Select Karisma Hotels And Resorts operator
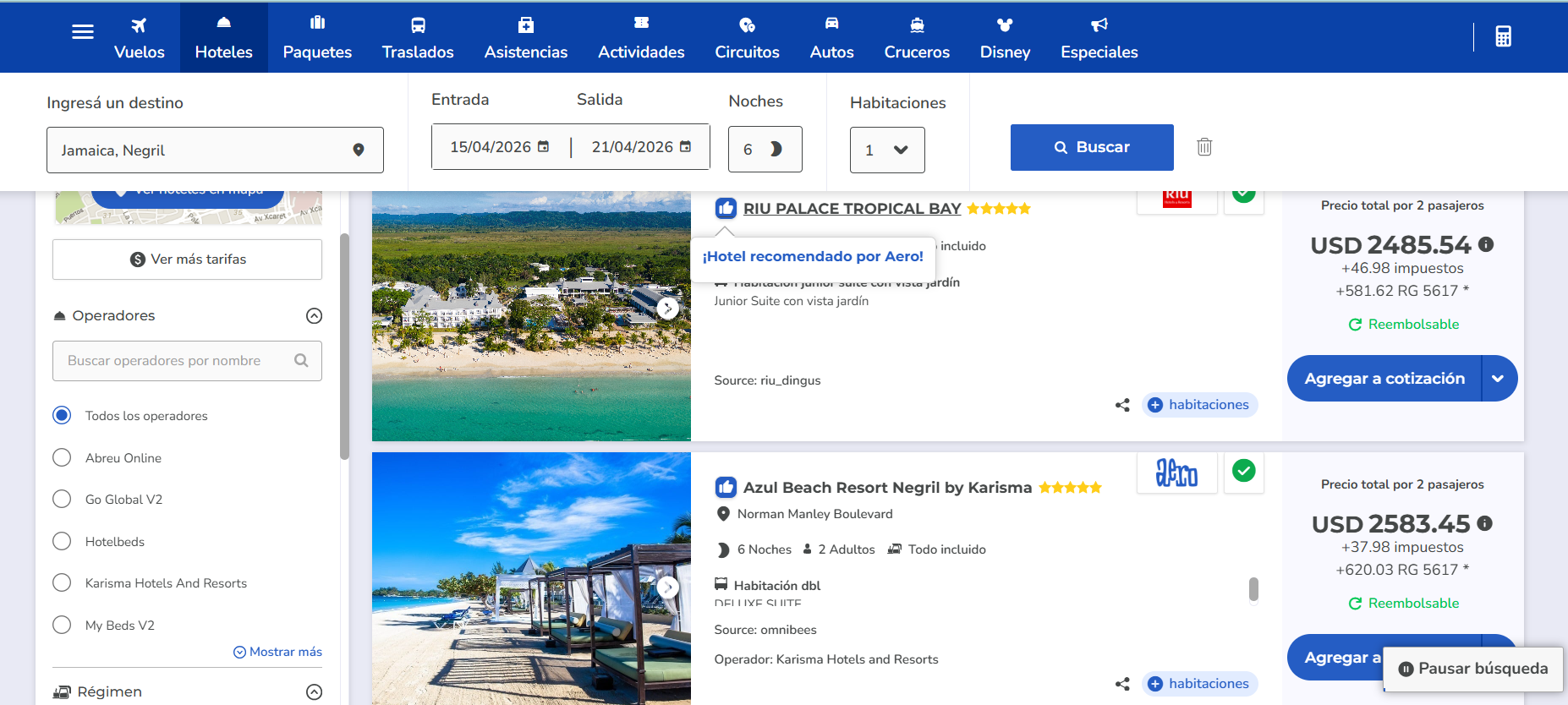The width and height of the screenshot is (1568, 705). click(x=62, y=582)
